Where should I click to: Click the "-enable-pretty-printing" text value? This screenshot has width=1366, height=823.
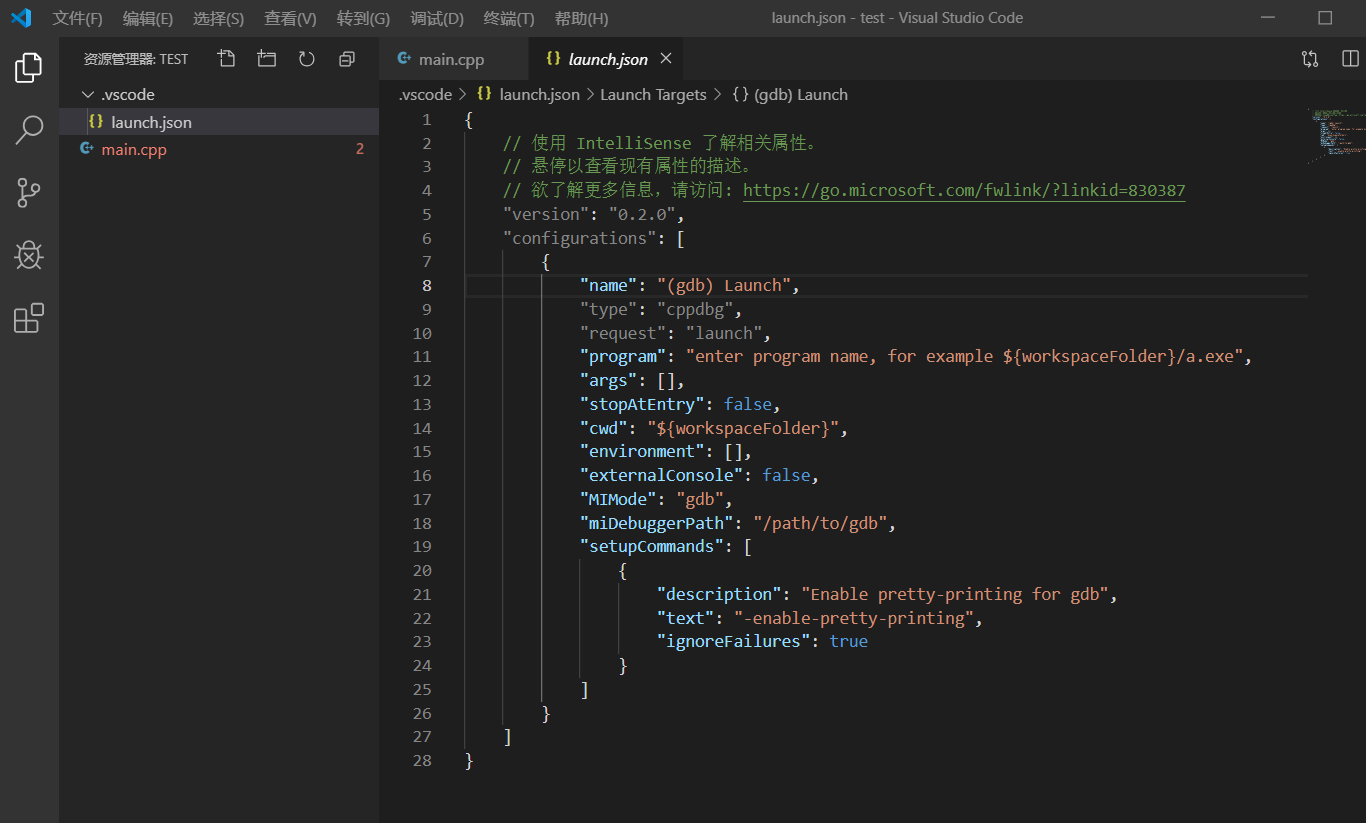coord(854,618)
